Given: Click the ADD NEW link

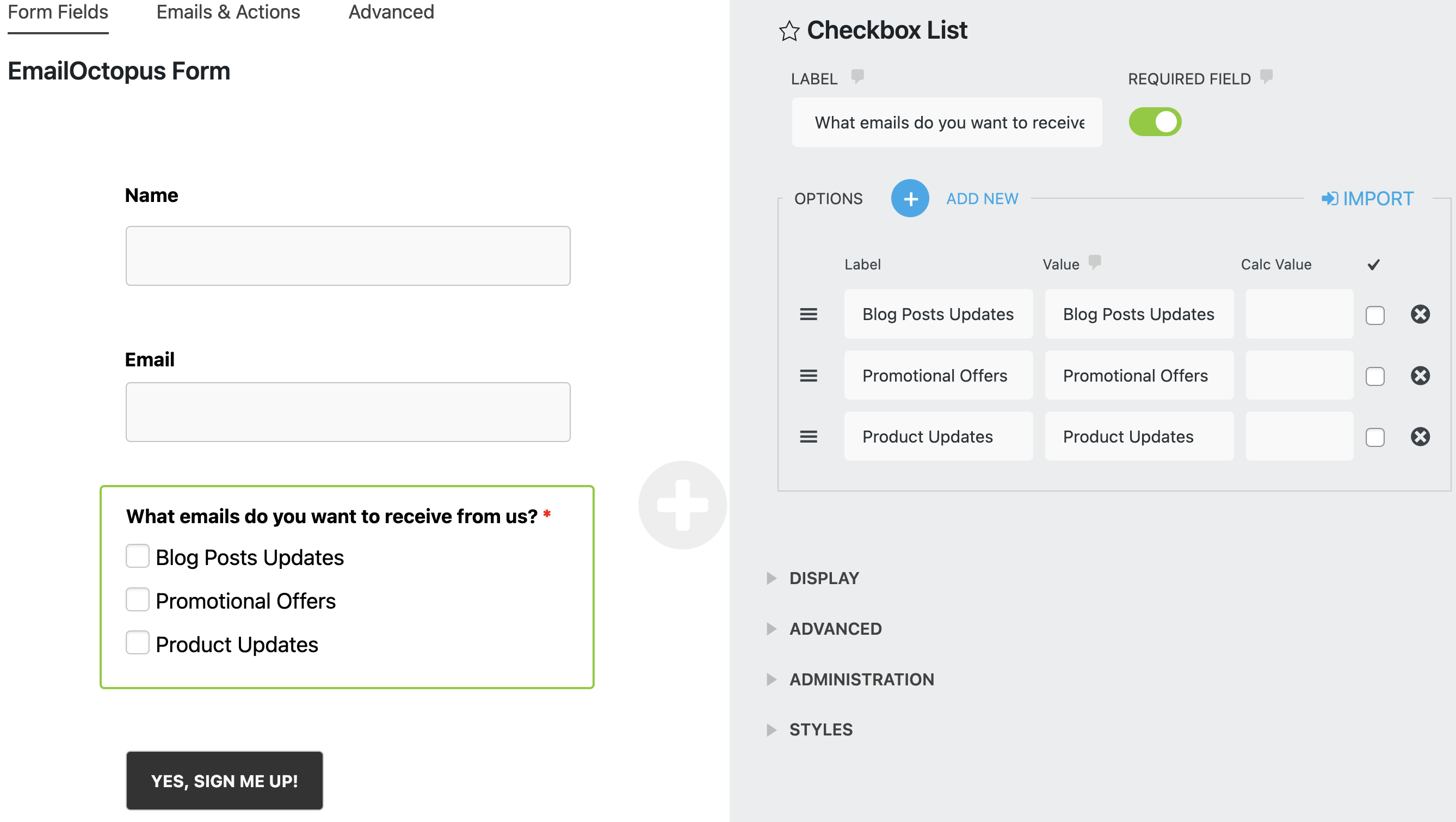Looking at the screenshot, I should click(x=982, y=199).
